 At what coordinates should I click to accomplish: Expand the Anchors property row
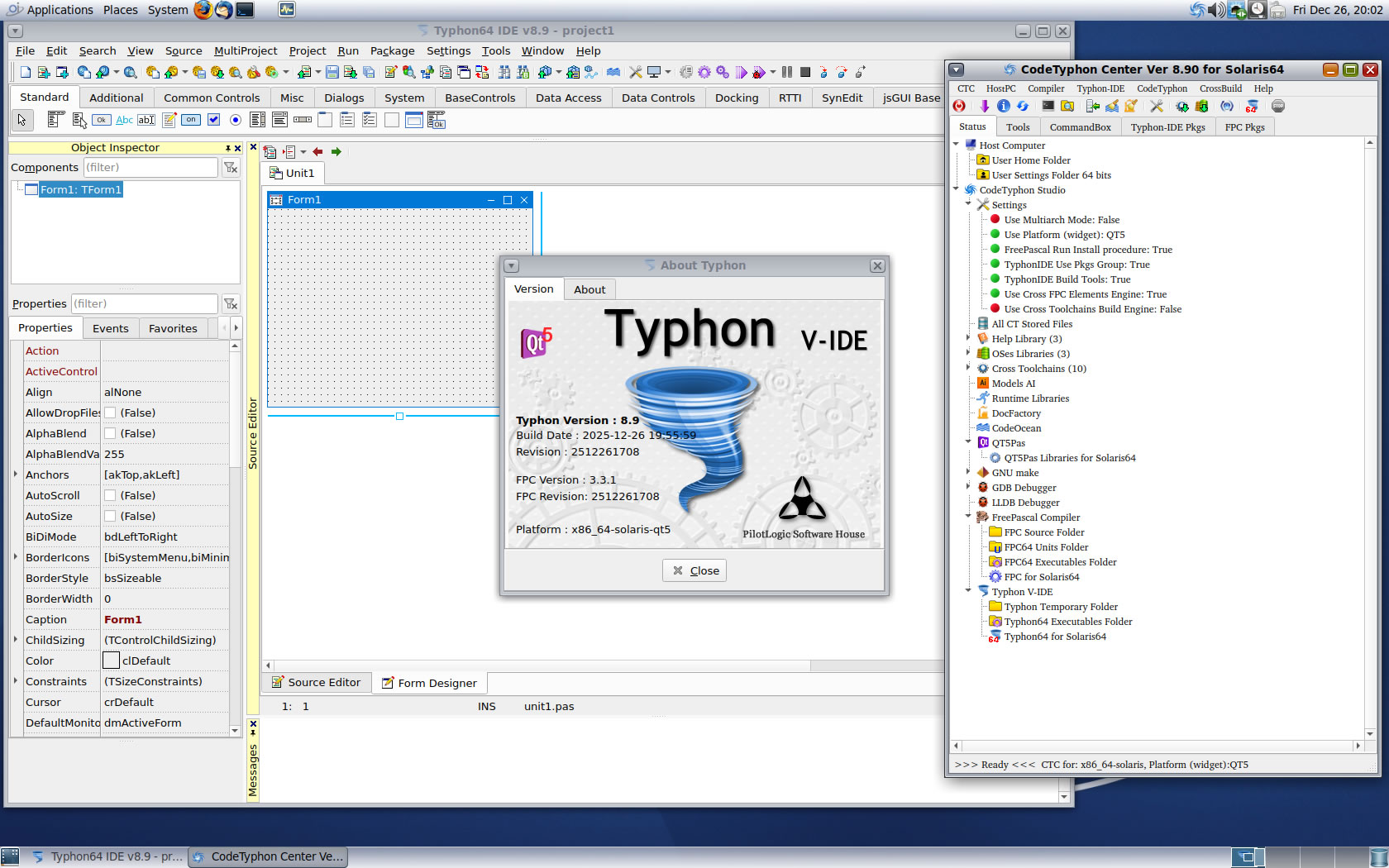click(16, 475)
